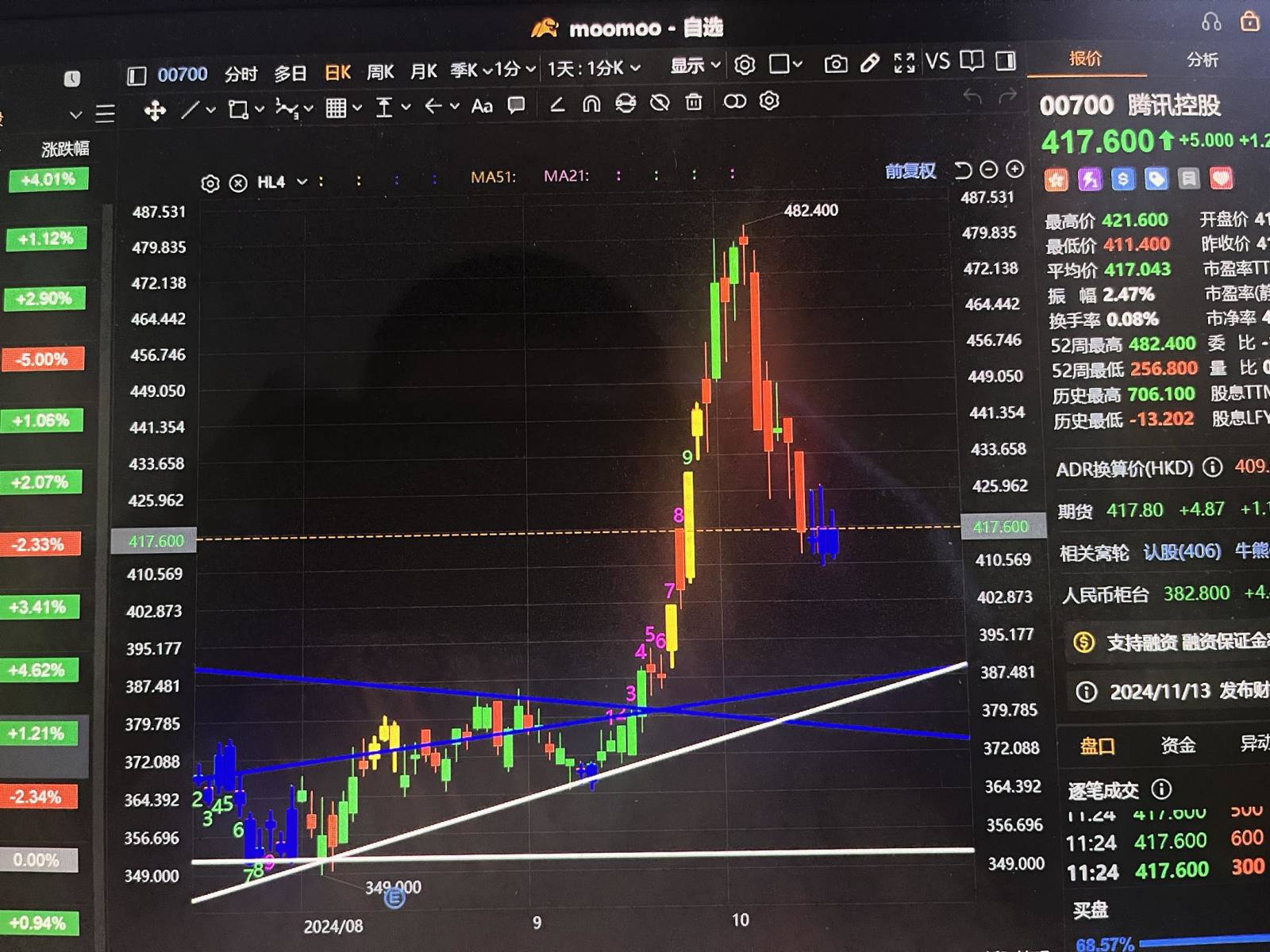Open the 显示 display dropdown

695,66
